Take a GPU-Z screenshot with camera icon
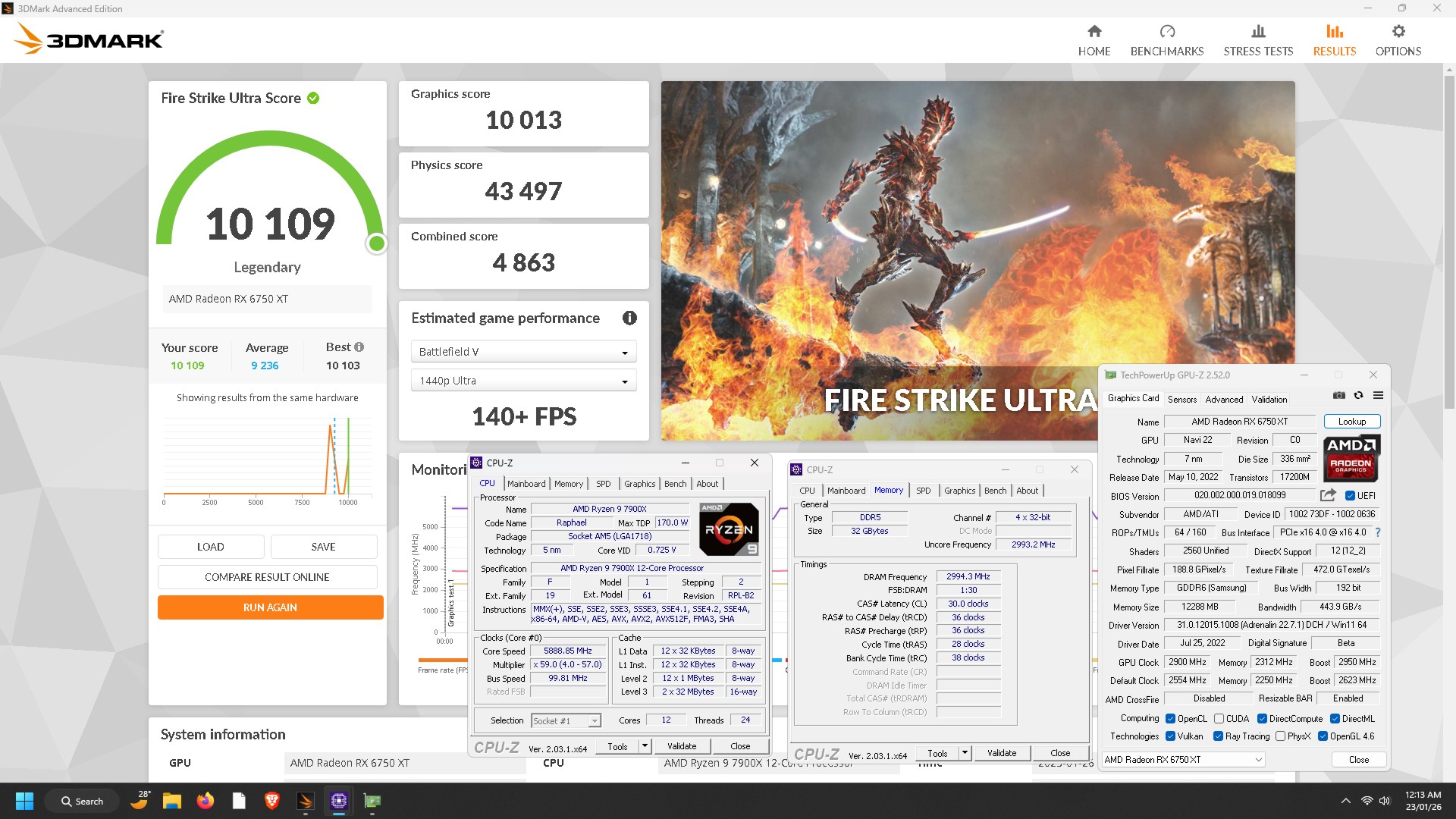 [x=1338, y=395]
